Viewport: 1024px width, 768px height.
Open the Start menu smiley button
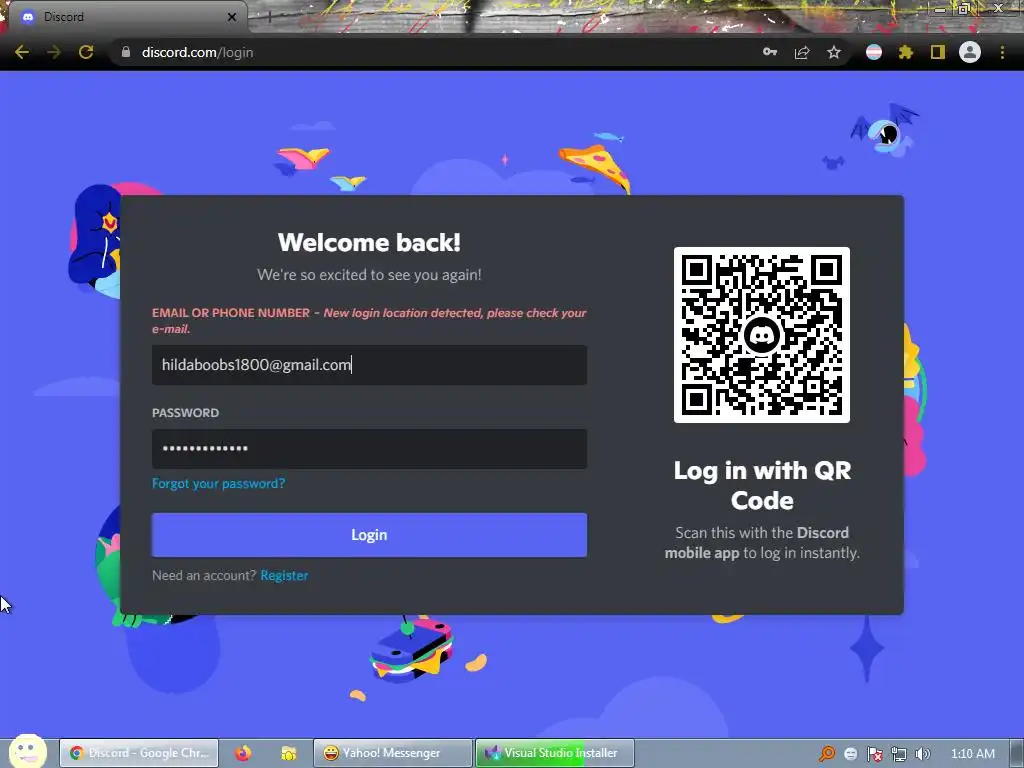tap(27, 751)
